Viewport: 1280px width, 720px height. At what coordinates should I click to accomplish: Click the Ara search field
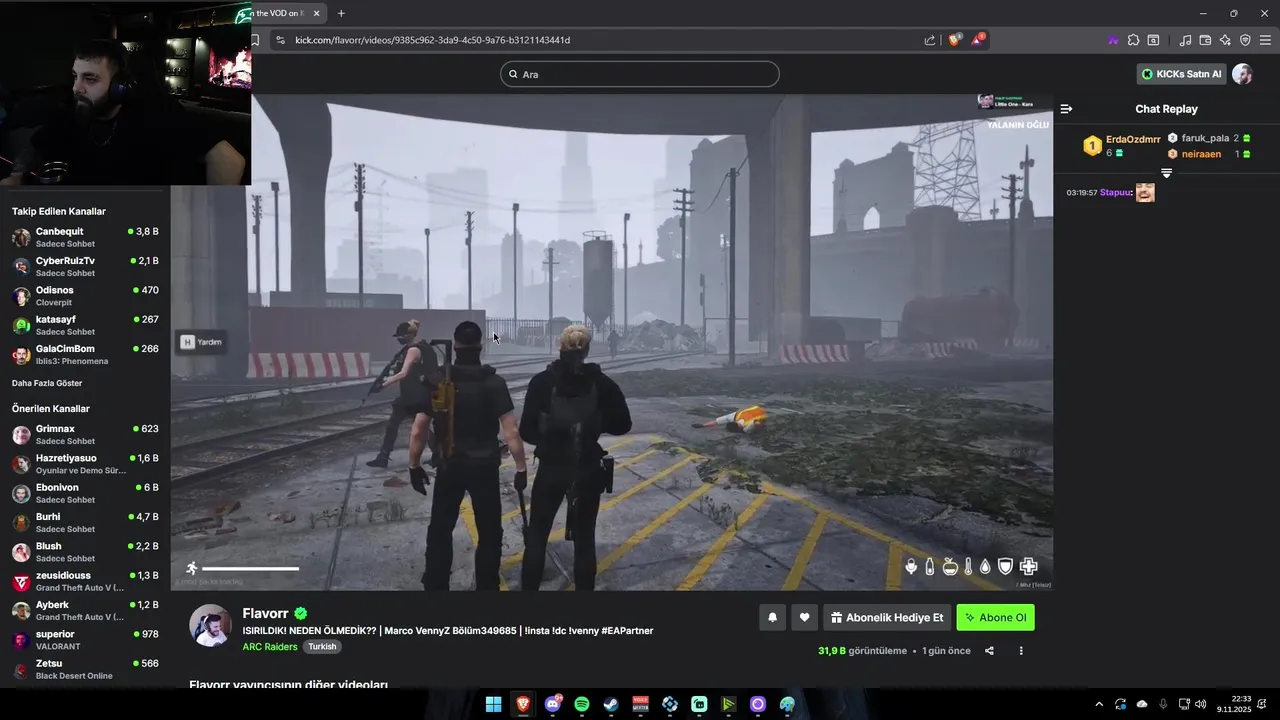640,74
